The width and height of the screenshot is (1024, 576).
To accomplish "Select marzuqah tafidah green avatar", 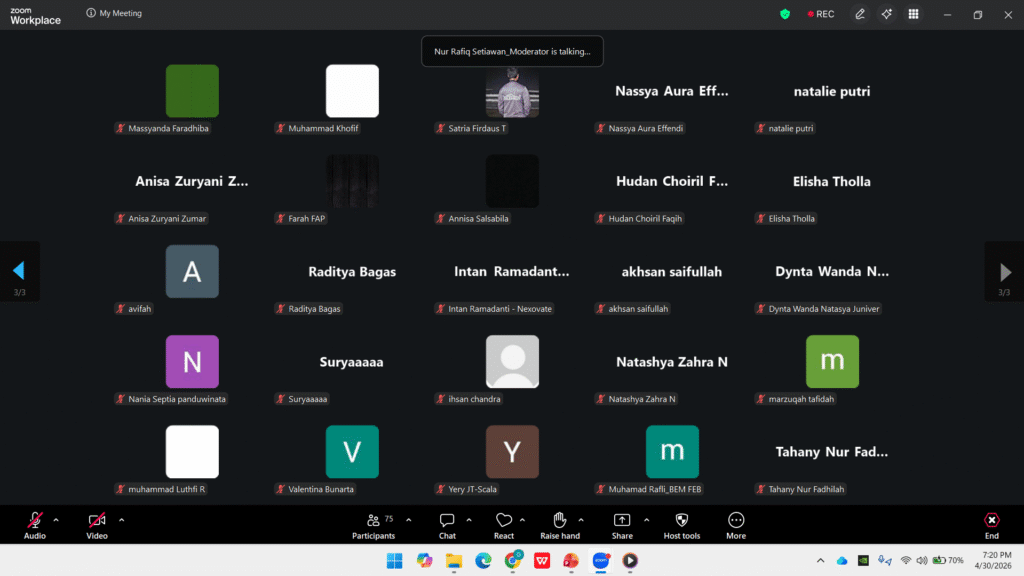I will coord(832,361).
